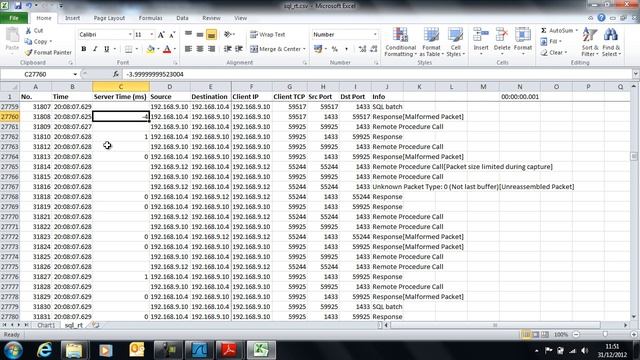Open Internet Explorer from taskbar
Viewport: 640px width, 360px height.
tap(44, 350)
